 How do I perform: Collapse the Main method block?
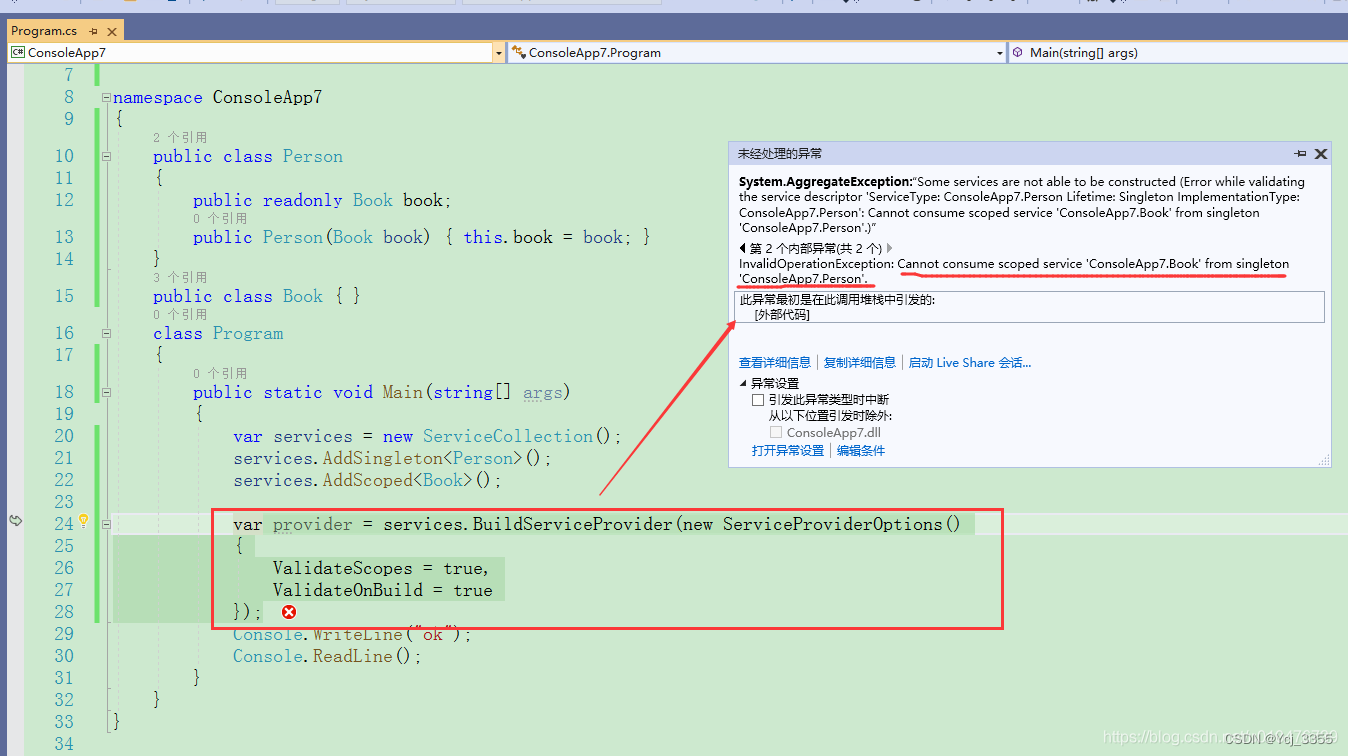click(106, 392)
